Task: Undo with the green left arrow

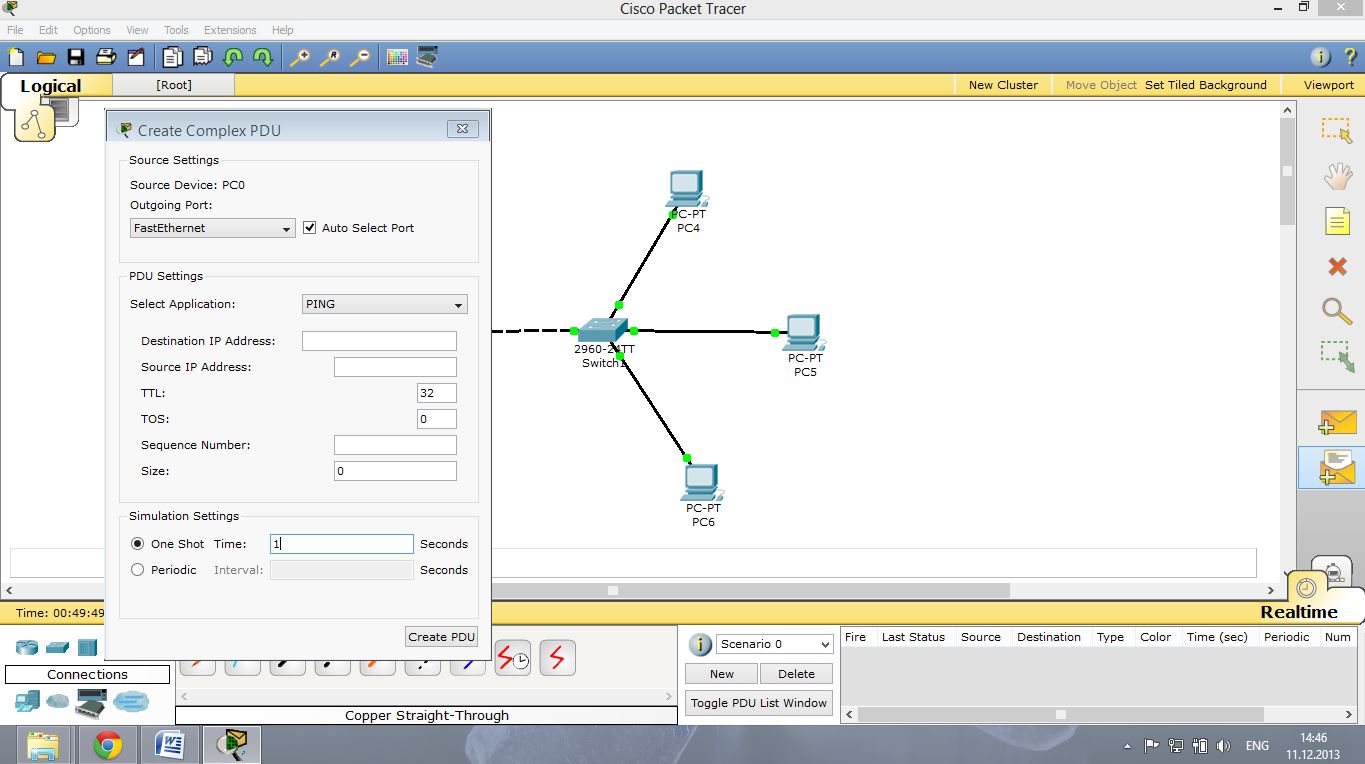Action: pyautogui.click(x=233, y=57)
